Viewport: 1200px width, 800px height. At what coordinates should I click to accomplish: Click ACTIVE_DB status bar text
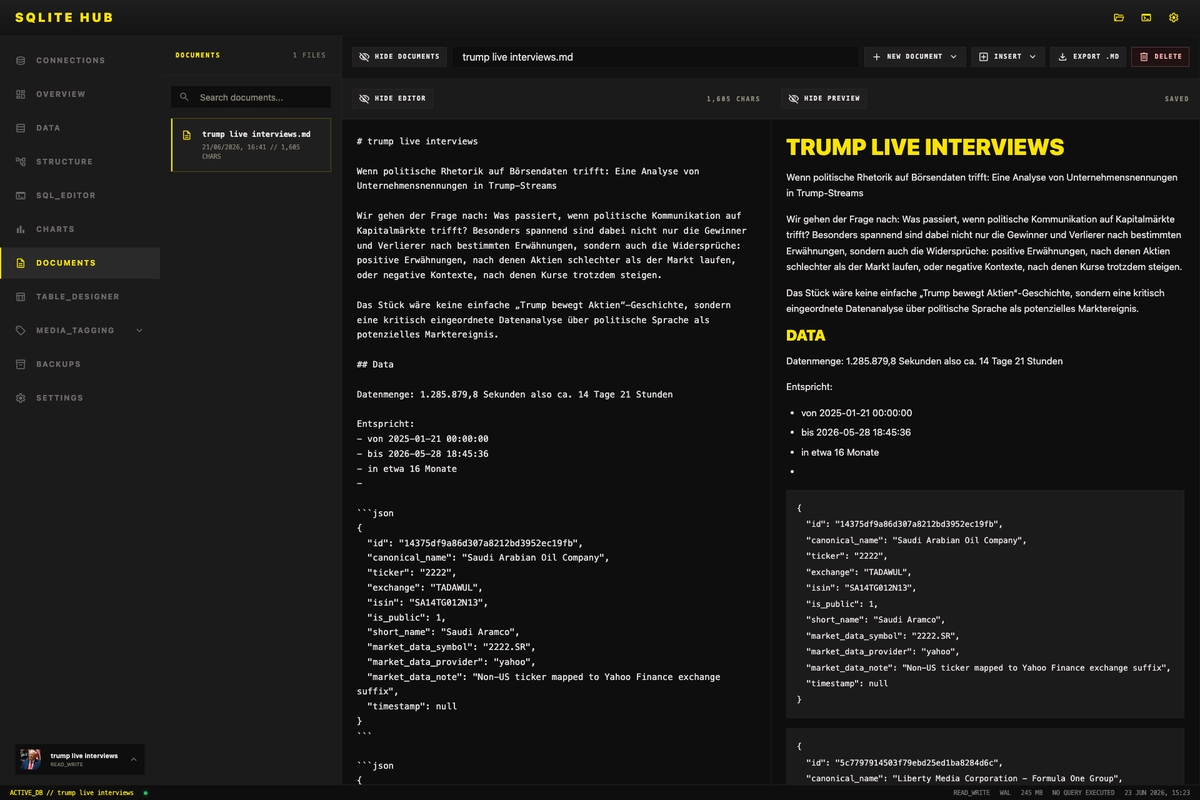click(x=71, y=792)
